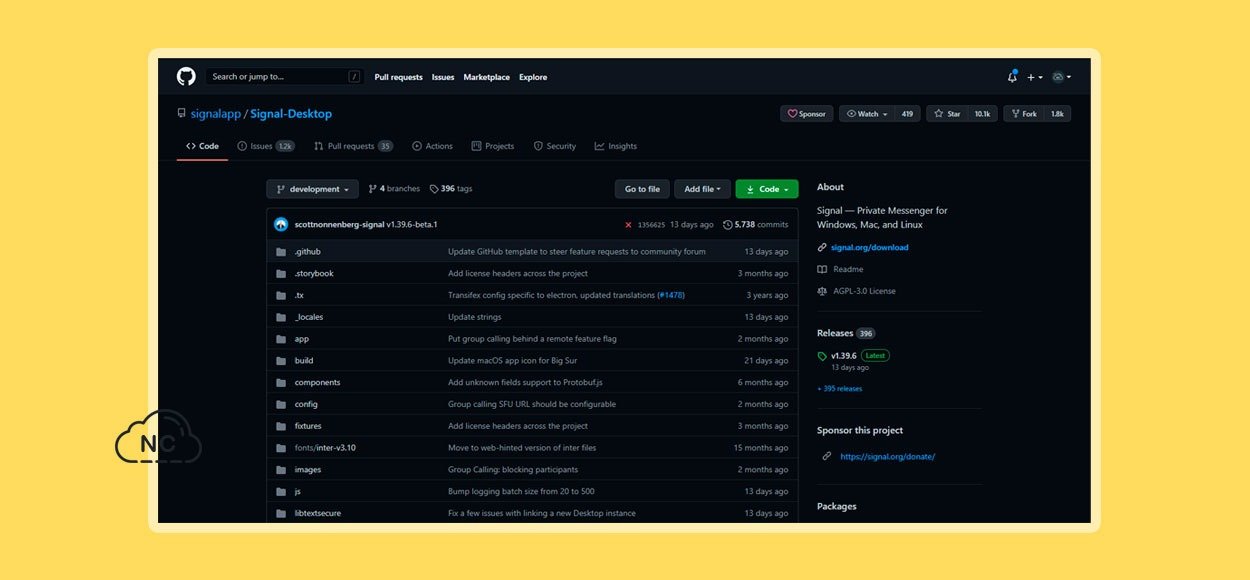Open commit 'Bump logging batch size from 20 to 500'
The width and height of the screenshot is (1250, 580).
(521, 492)
